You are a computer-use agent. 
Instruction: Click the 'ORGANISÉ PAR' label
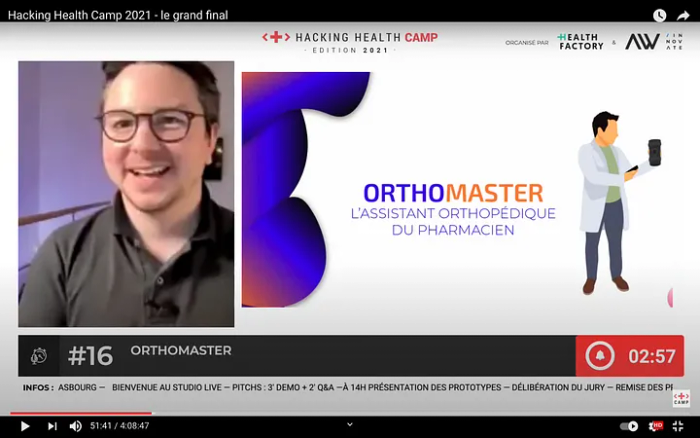tap(527, 43)
